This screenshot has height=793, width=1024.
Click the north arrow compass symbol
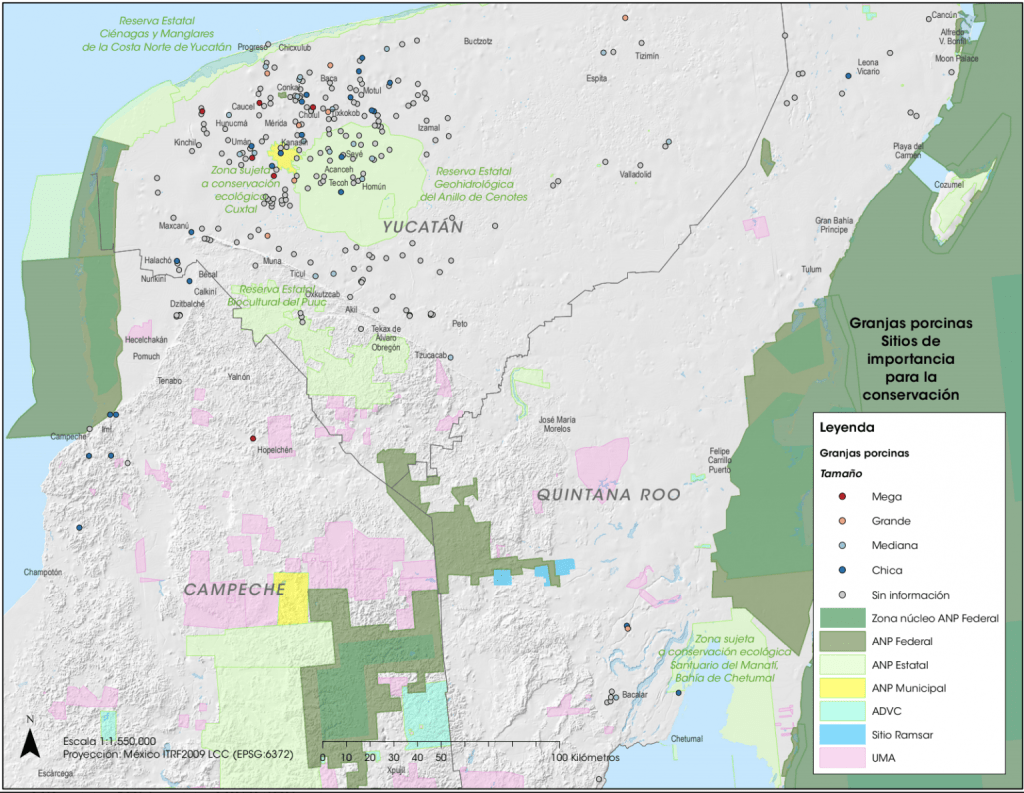tap(31, 740)
